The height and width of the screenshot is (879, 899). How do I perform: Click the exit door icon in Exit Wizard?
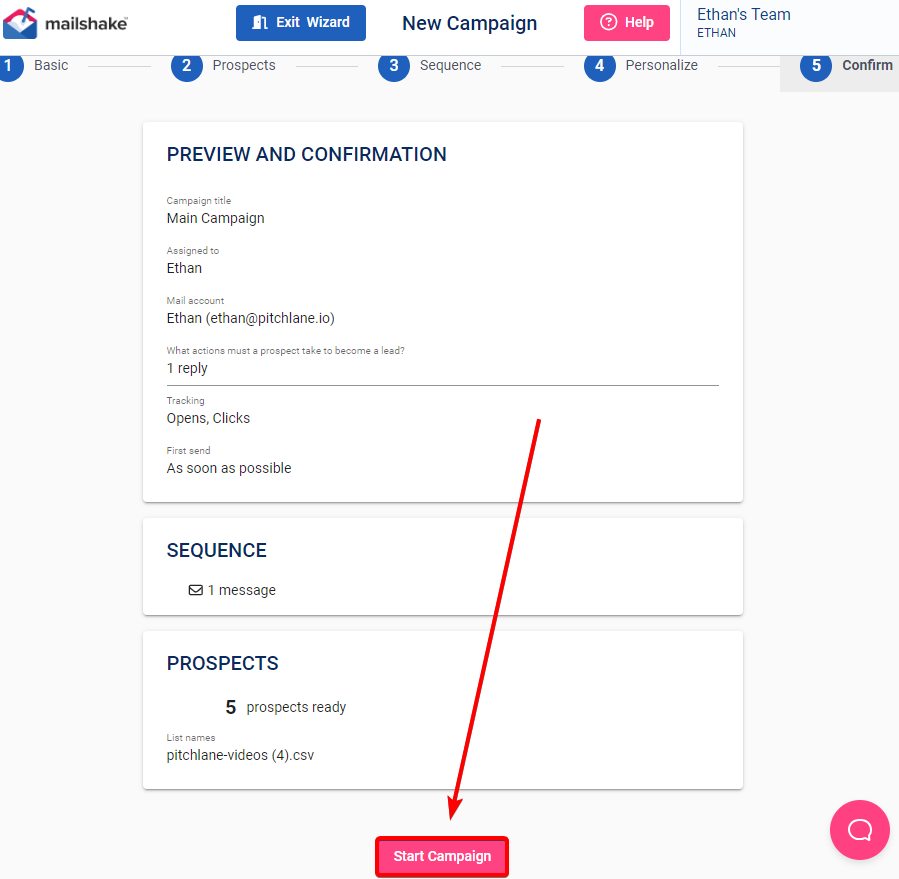pyautogui.click(x=260, y=22)
